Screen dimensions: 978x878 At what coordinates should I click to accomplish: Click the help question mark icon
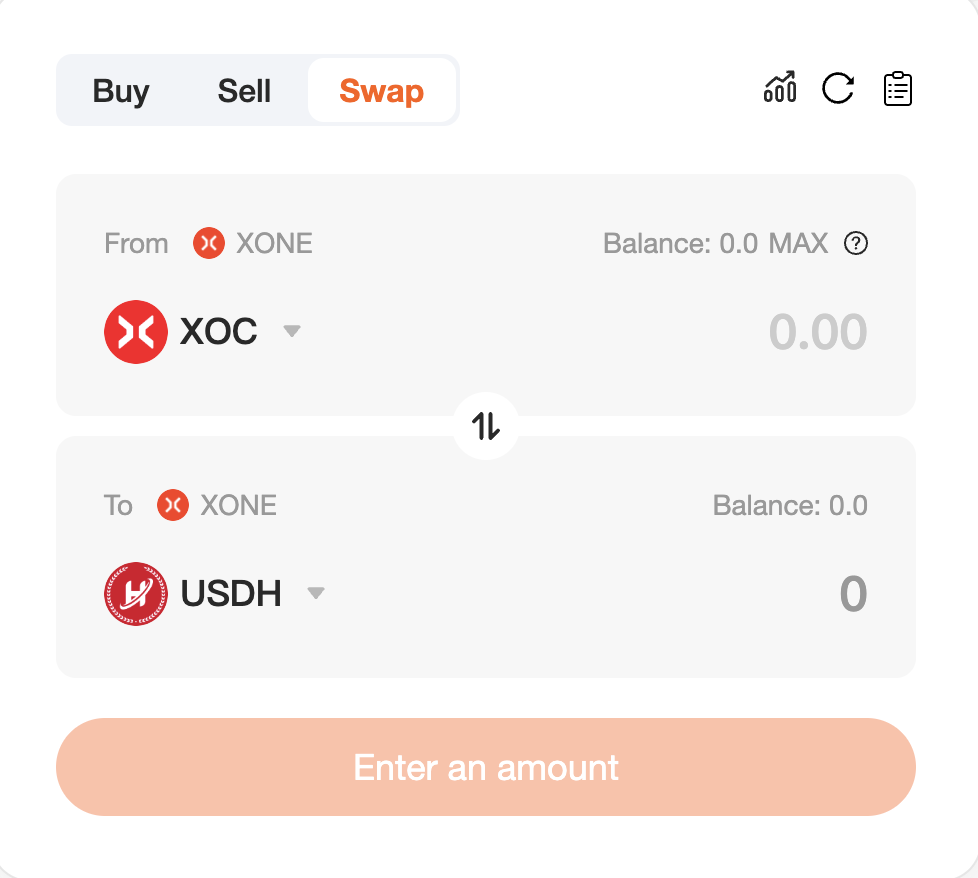coord(856,243)
